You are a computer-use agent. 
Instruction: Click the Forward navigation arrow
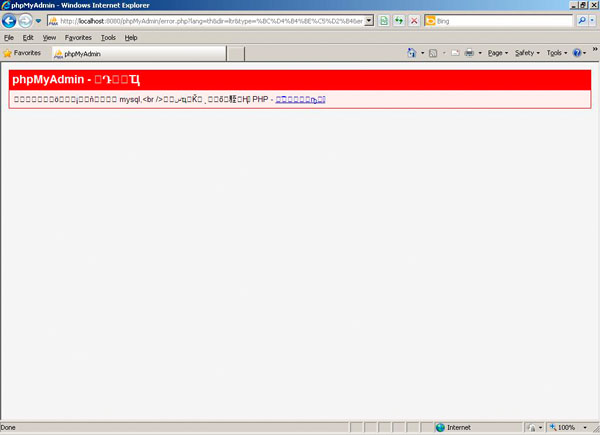(25, 21)
